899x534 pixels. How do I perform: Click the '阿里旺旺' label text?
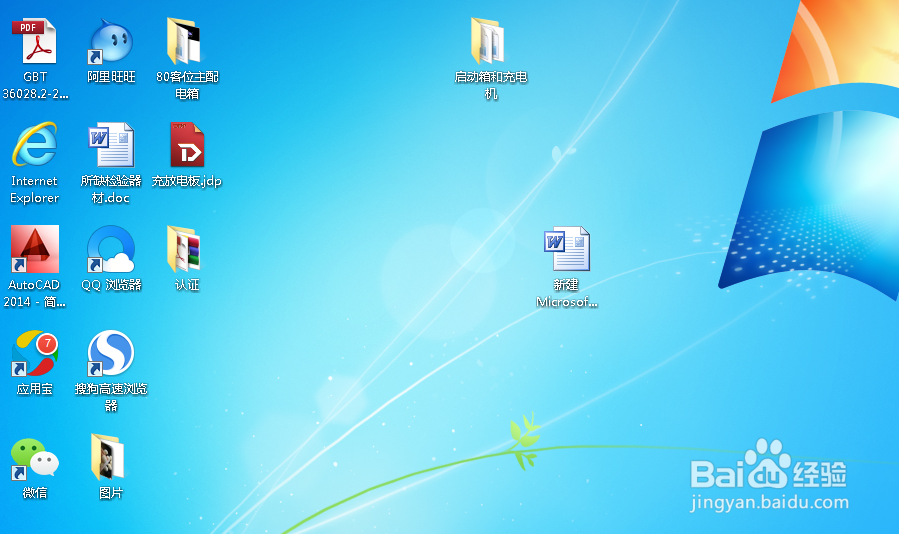tap(111, 77)
